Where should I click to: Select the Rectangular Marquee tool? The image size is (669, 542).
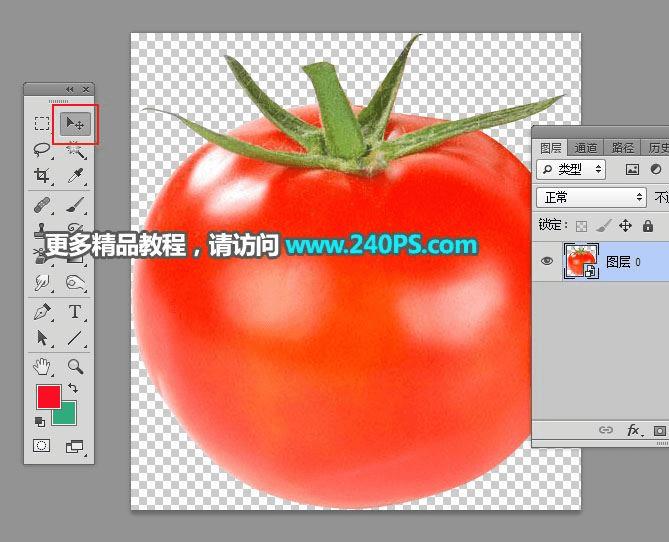tap(42, 123)
